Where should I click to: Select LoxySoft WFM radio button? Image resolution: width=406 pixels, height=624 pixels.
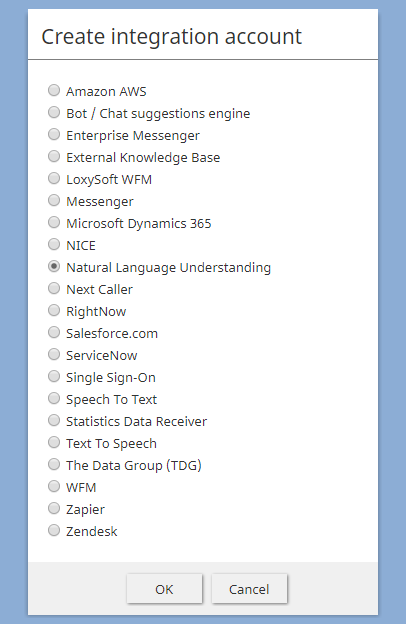(x=54, y=178)
